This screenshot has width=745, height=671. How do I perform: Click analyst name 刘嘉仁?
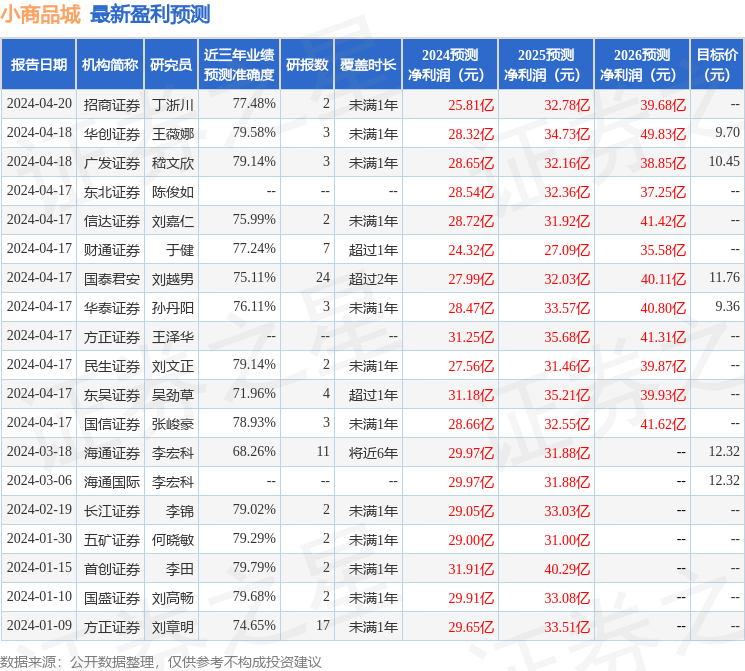point(173,221)
